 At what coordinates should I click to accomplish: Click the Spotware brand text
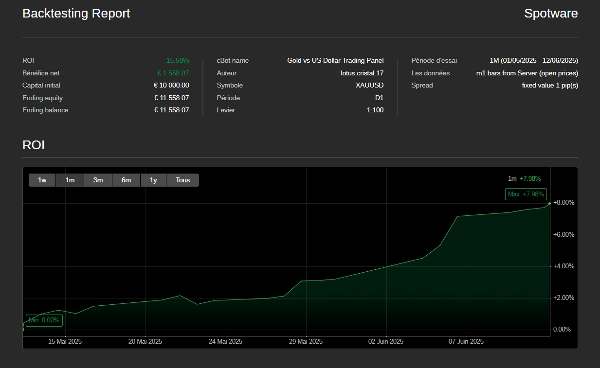(551, 13)
